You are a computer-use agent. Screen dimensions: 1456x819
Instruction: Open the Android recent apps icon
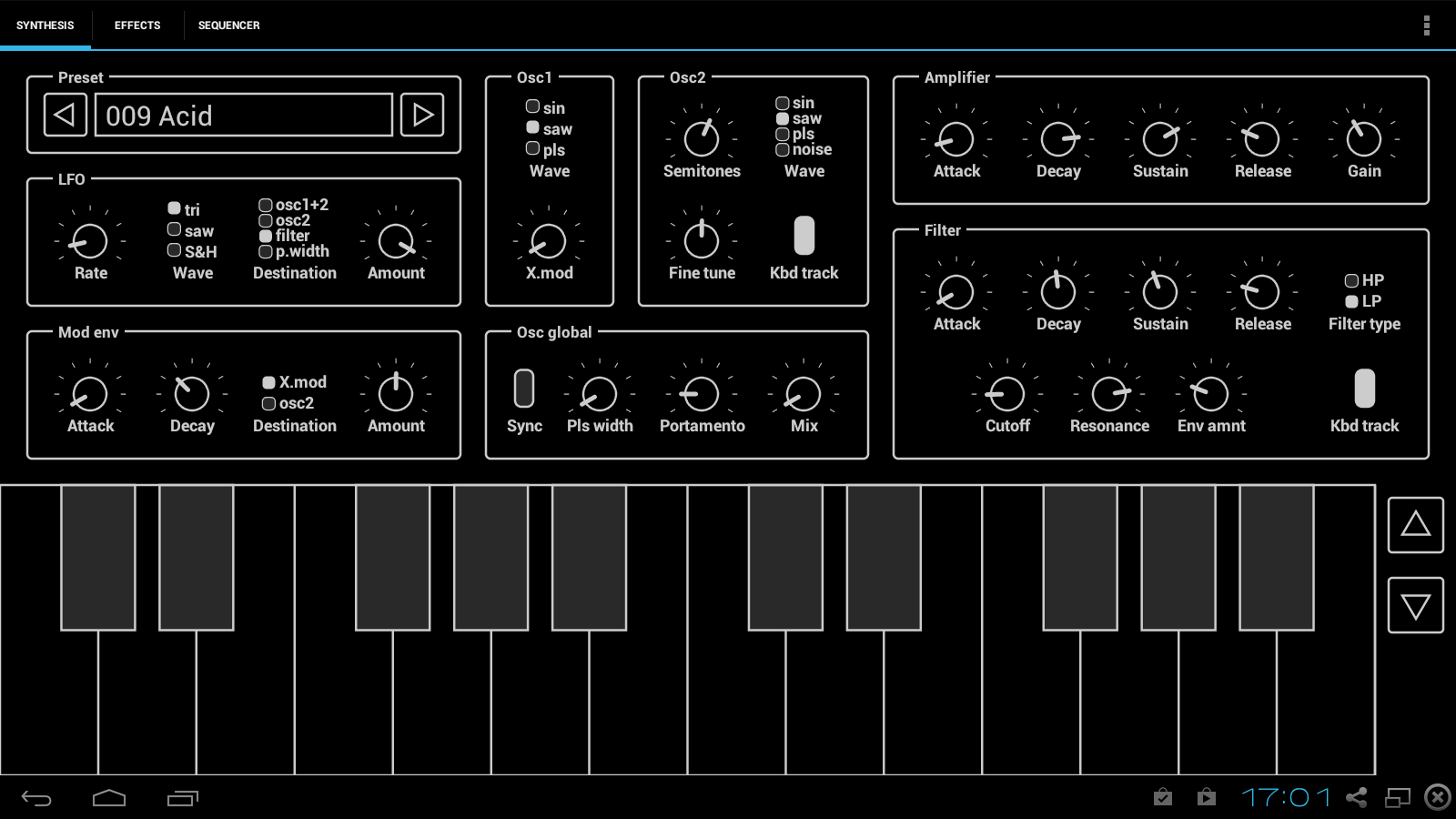click(x=183, y=798)
